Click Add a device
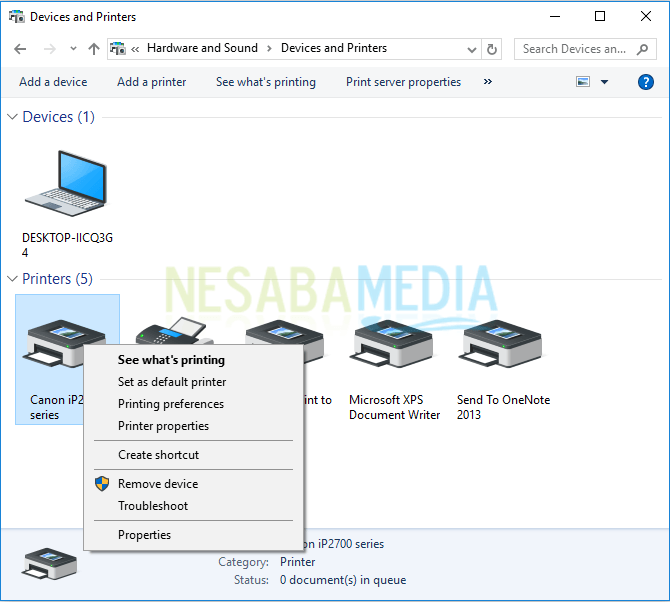This screenshot has width=670, height=602. point(53,82)
